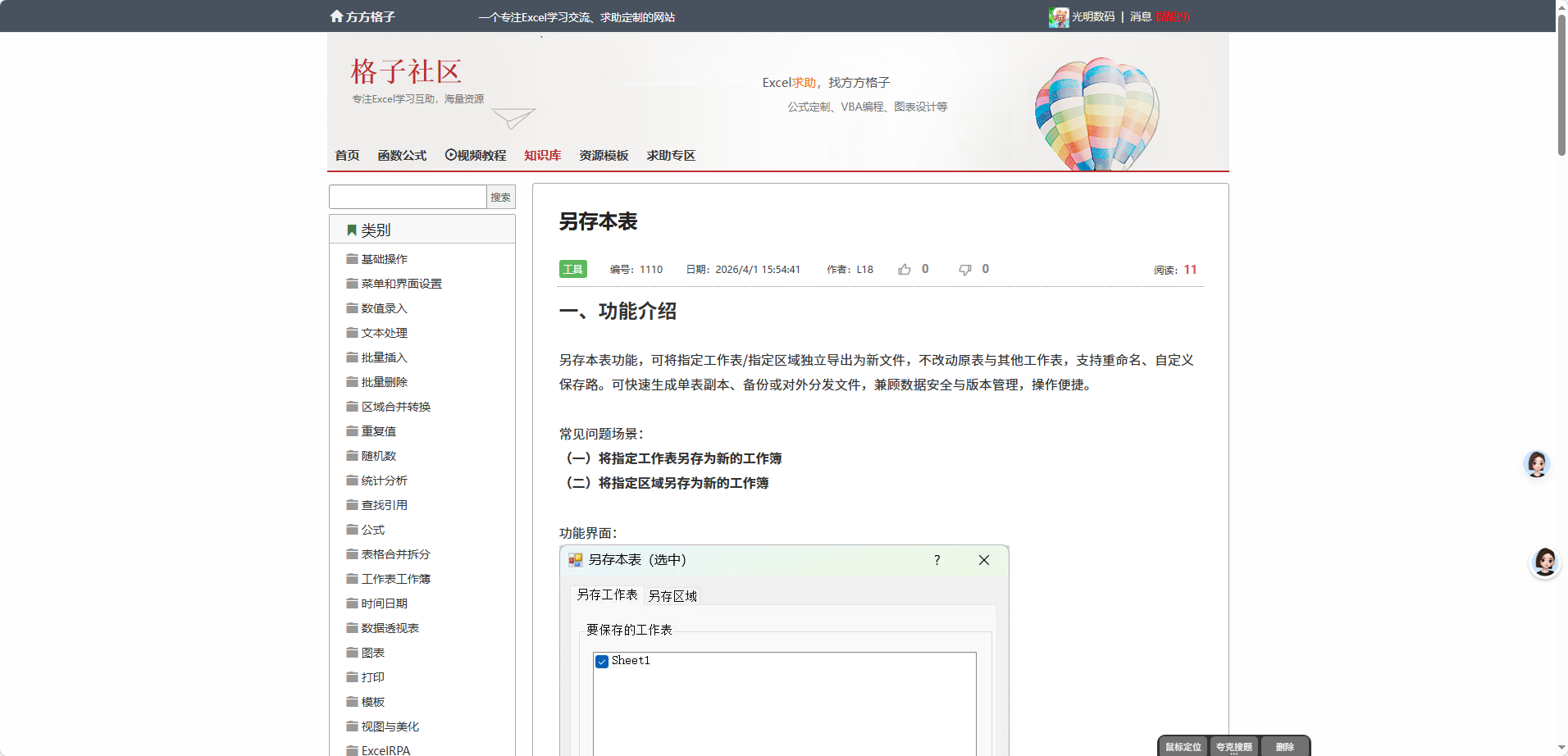
Task: Click the search input field
Action: (x=408, y=197)
